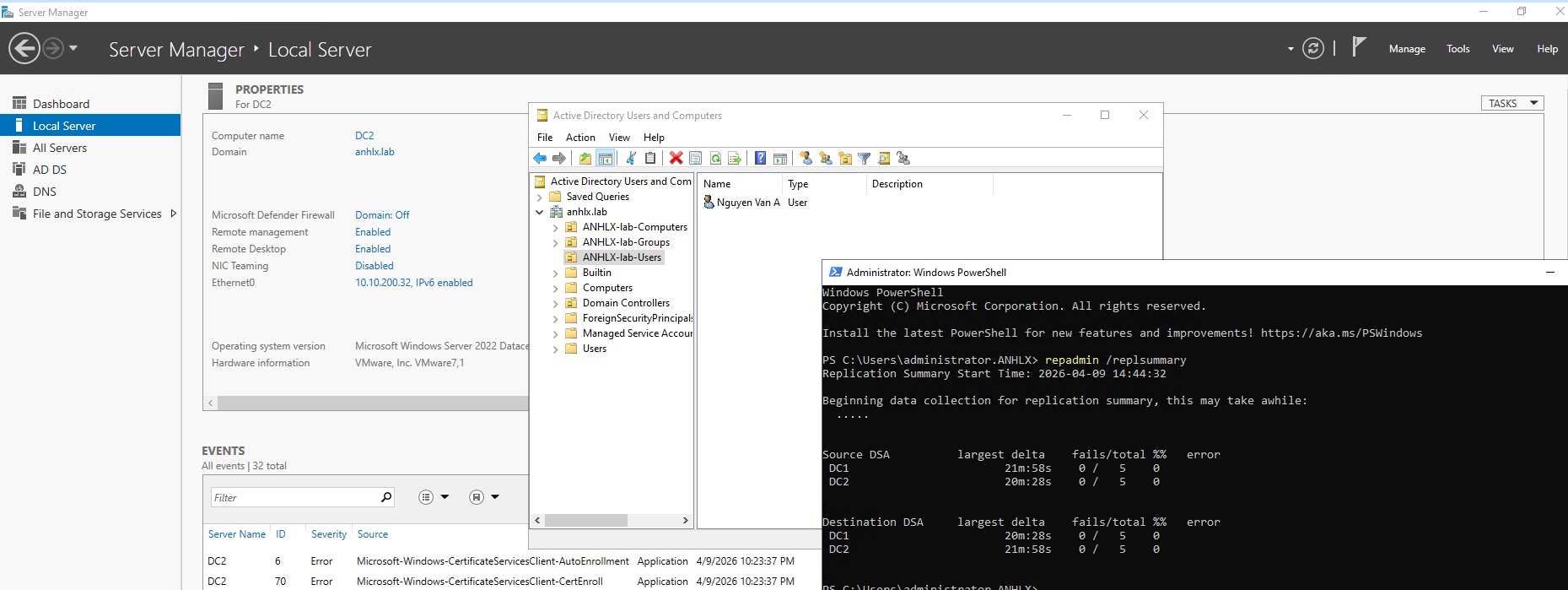Click the red Delete X icon
Image resolution: width=1568 pixels, height=590 pixels.
point(676,158)
